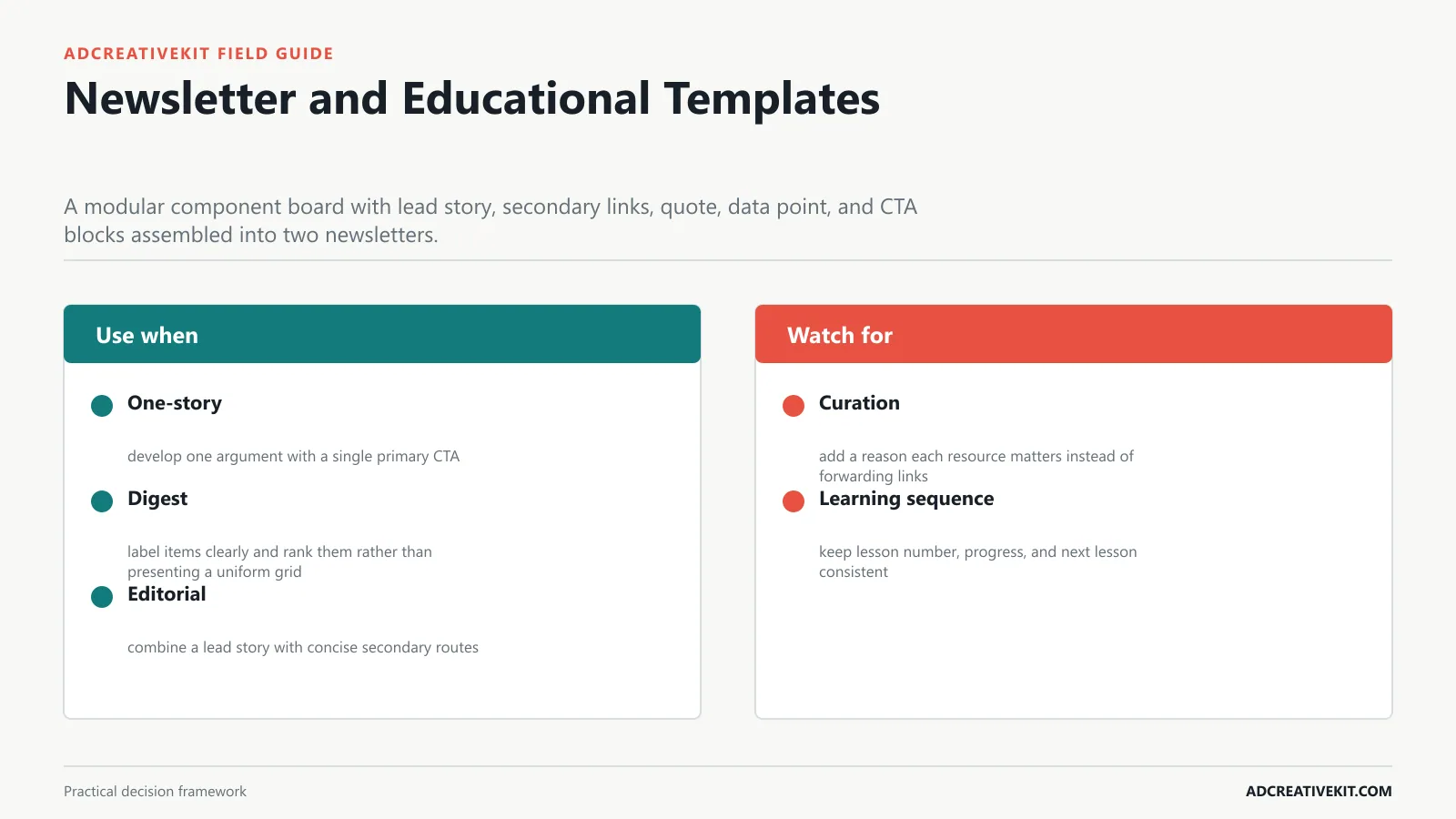1456x819 pixels.
Task: Click the teal bullet beside Digest
Action: point(102,501)
